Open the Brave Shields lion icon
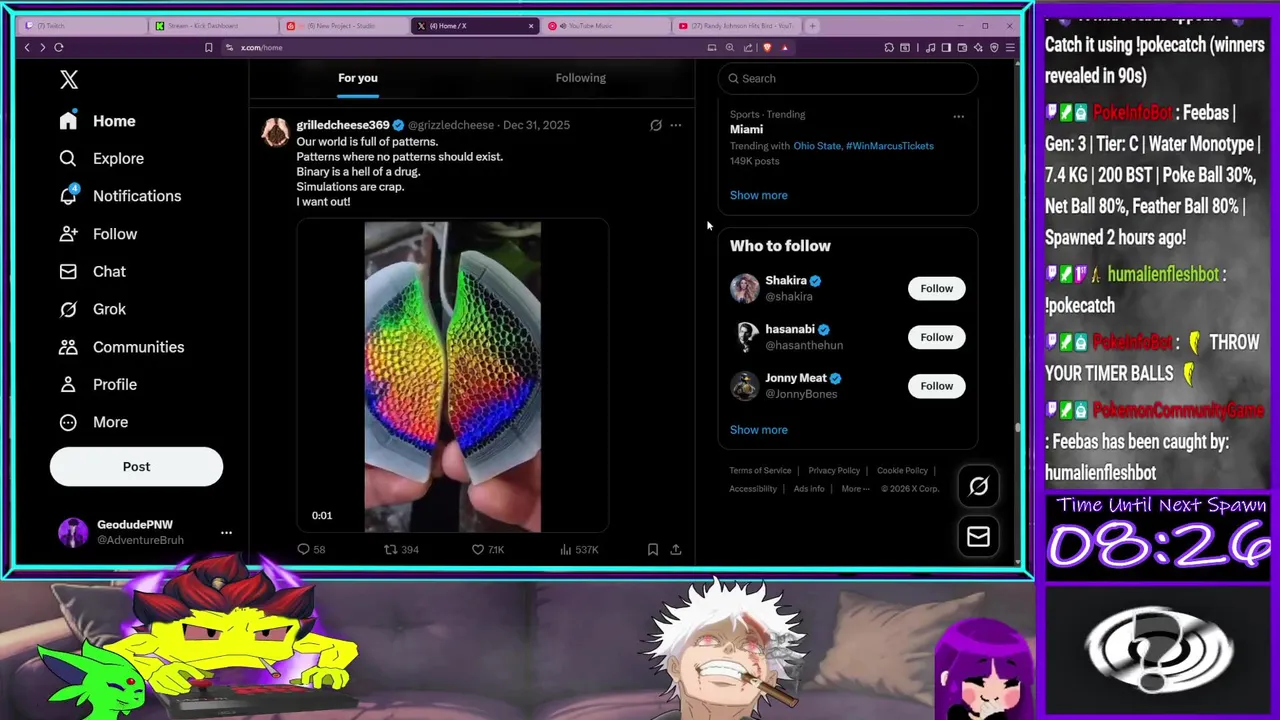Screen dimensions: 1280x720 pos(767,47)
